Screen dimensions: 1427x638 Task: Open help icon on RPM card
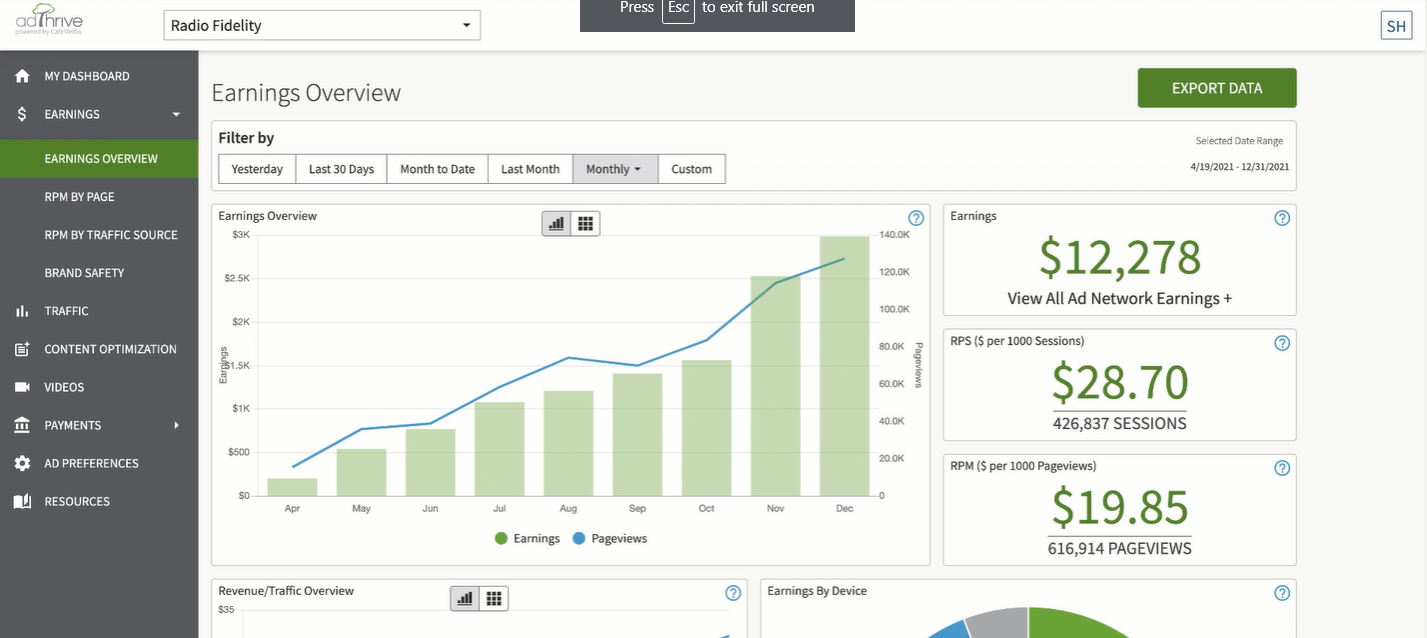1282,468
